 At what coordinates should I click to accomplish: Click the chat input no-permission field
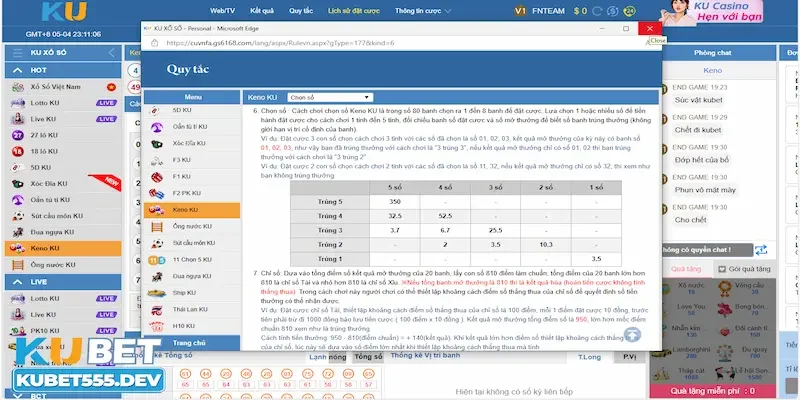(x=707, y=250)
